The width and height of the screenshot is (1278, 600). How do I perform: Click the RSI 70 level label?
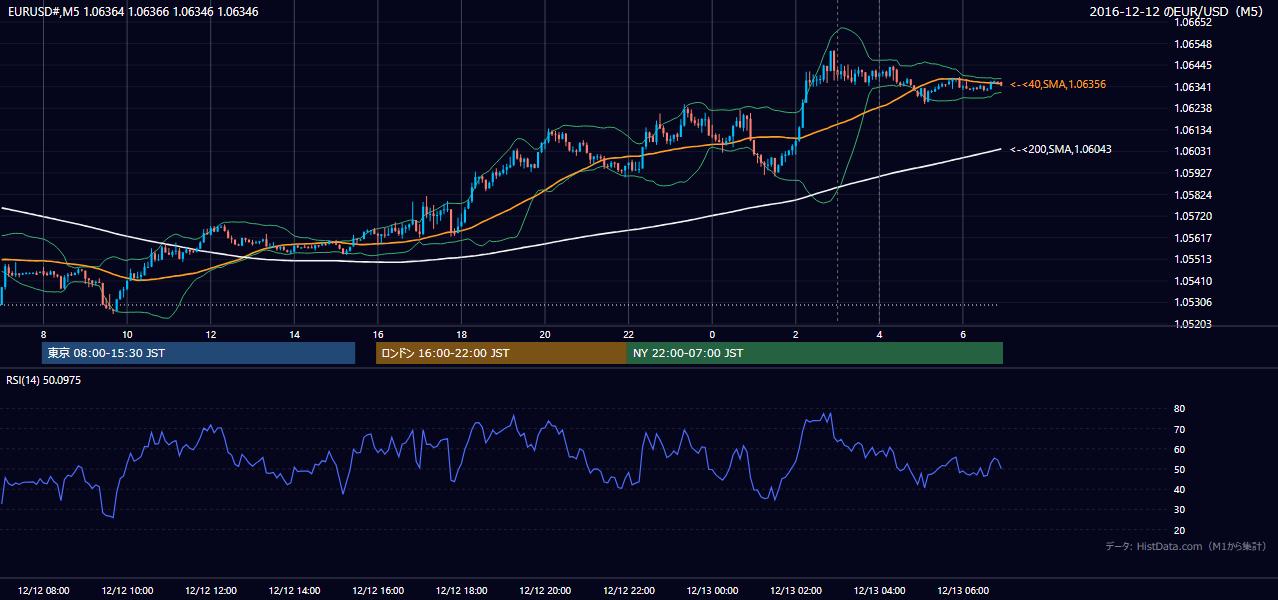coord(1179,429)
